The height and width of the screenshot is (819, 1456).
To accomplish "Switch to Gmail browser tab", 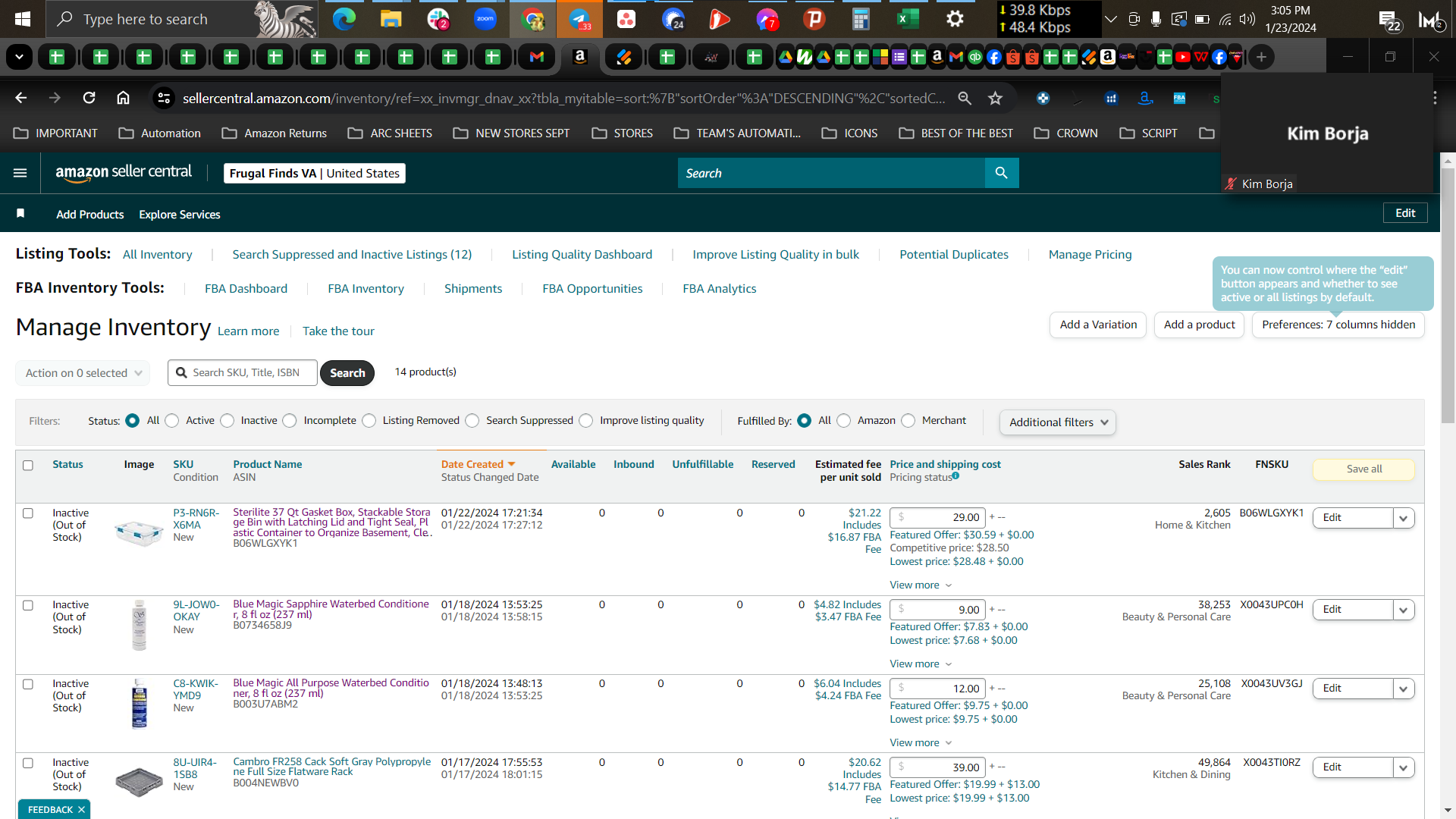I will pyautogui.click(x=537, y=57).
